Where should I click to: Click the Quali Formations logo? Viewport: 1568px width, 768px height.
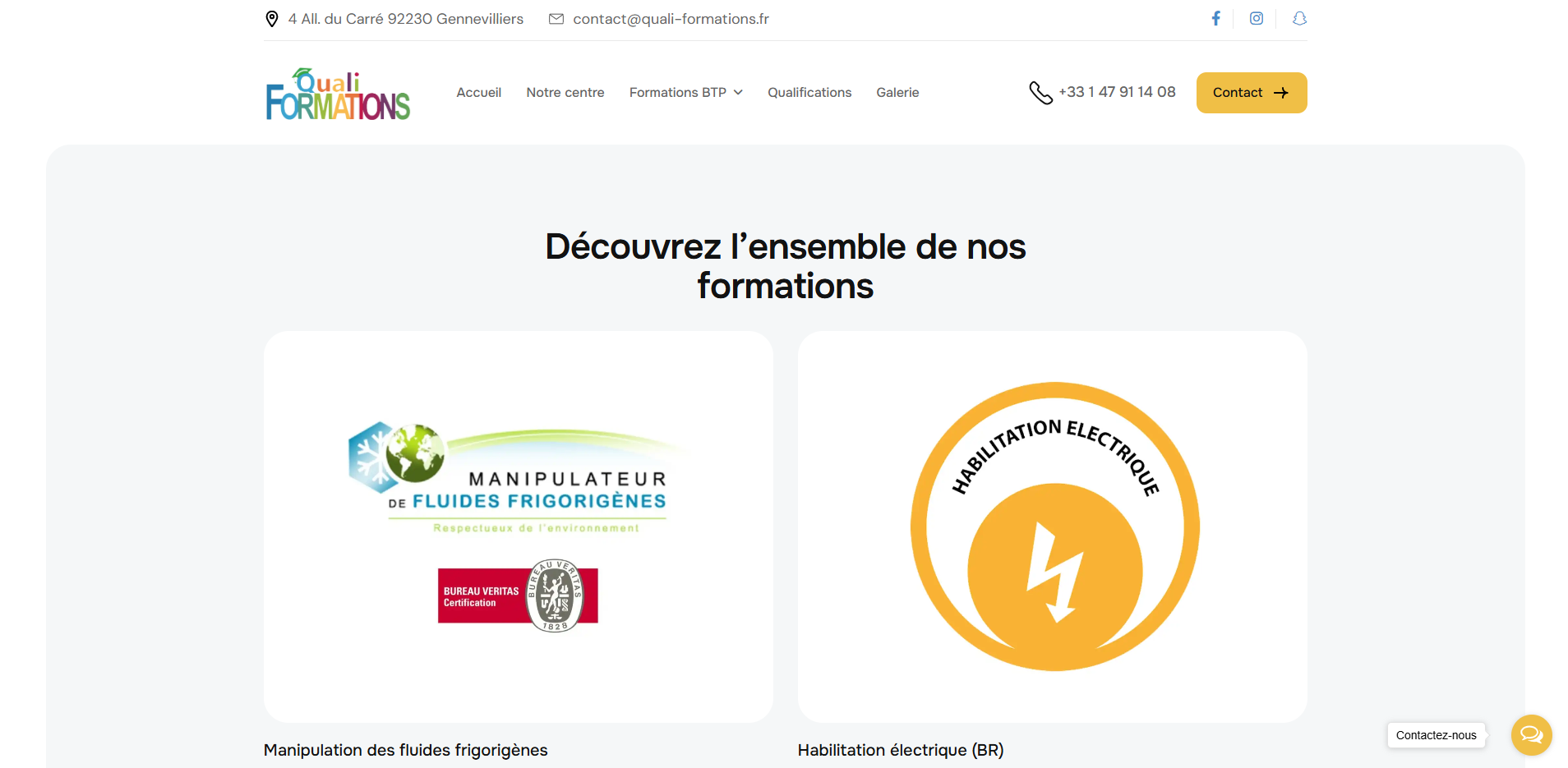point(338,94)
